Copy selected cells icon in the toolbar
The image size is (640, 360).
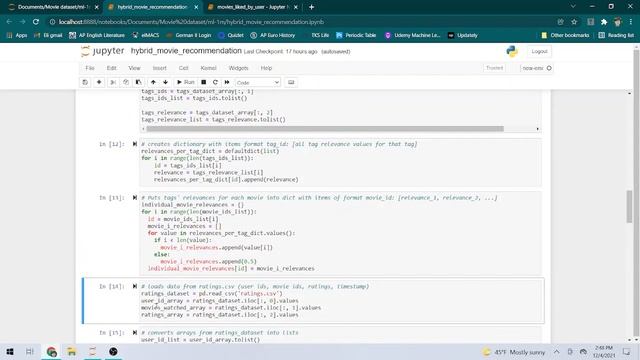(126, 82)
